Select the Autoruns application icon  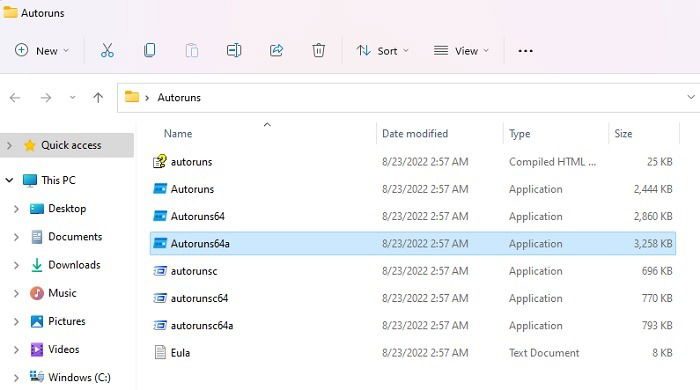coord(160,189)
